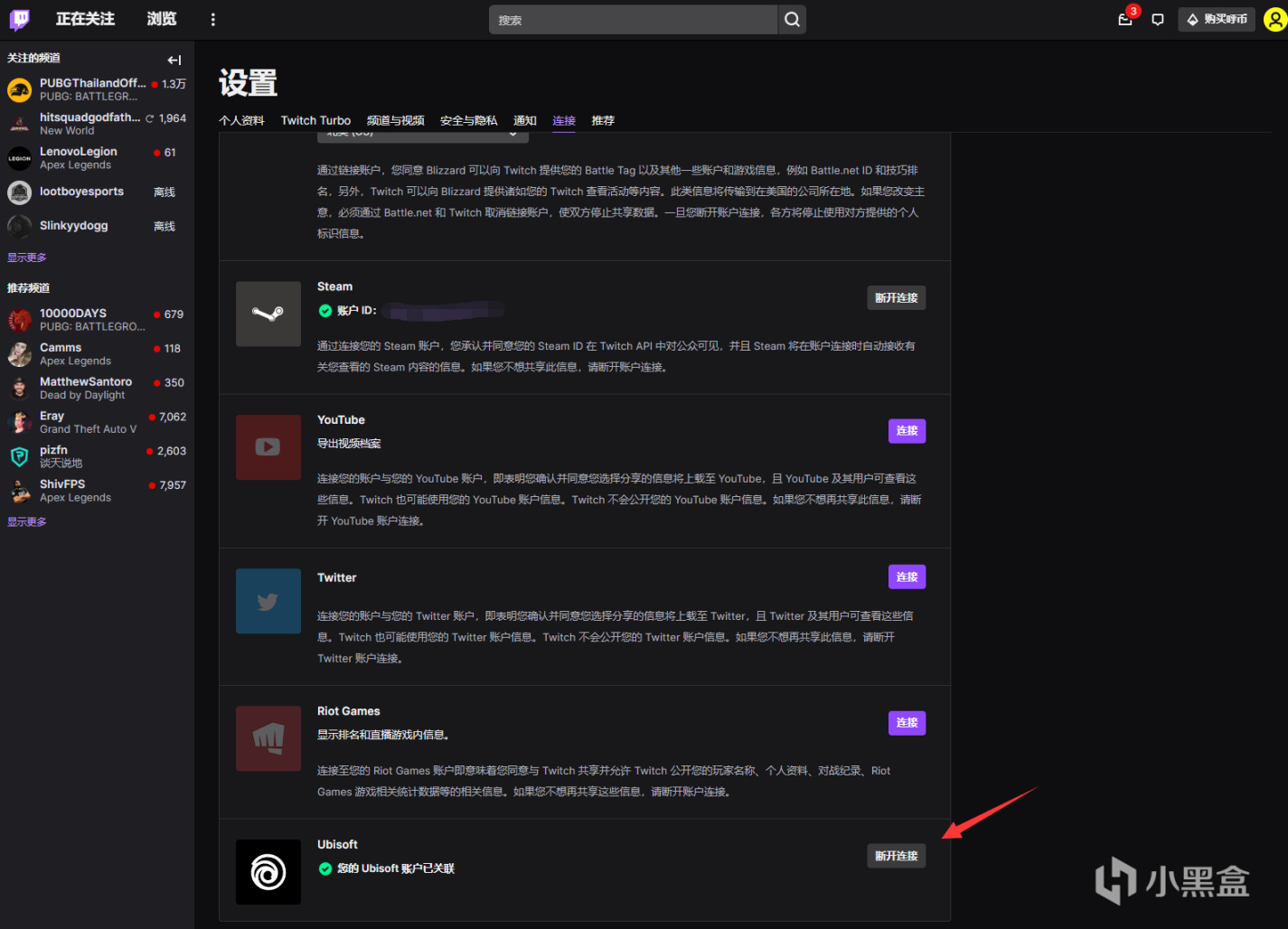The width and height of the screenshot is (1288, 929).
Task: Open pizfn channel avatar
Action: click(20, 457)
